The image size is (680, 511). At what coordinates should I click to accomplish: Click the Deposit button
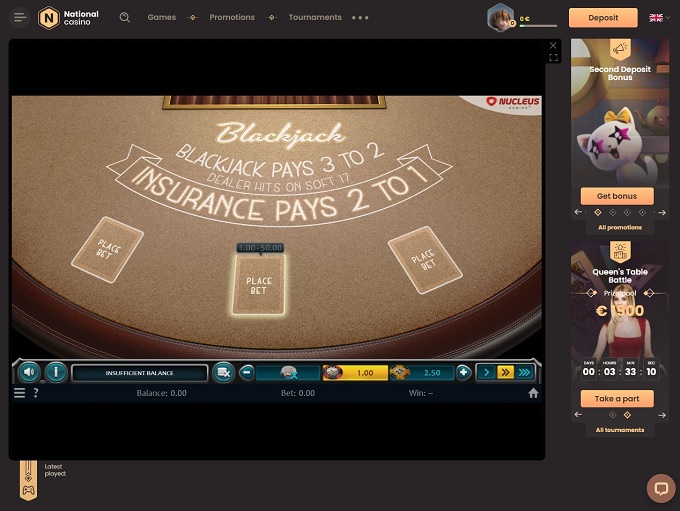[603, 17]
